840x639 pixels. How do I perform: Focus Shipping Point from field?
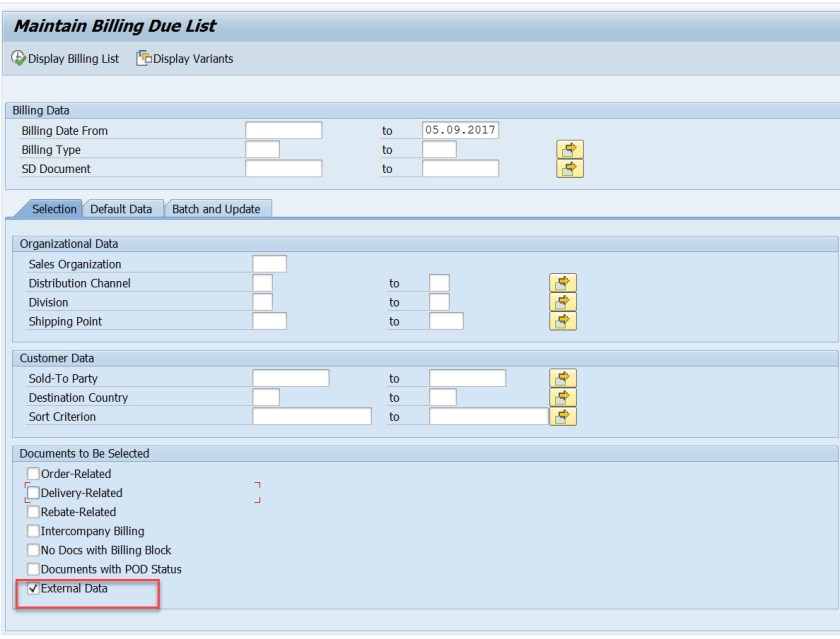269,321
